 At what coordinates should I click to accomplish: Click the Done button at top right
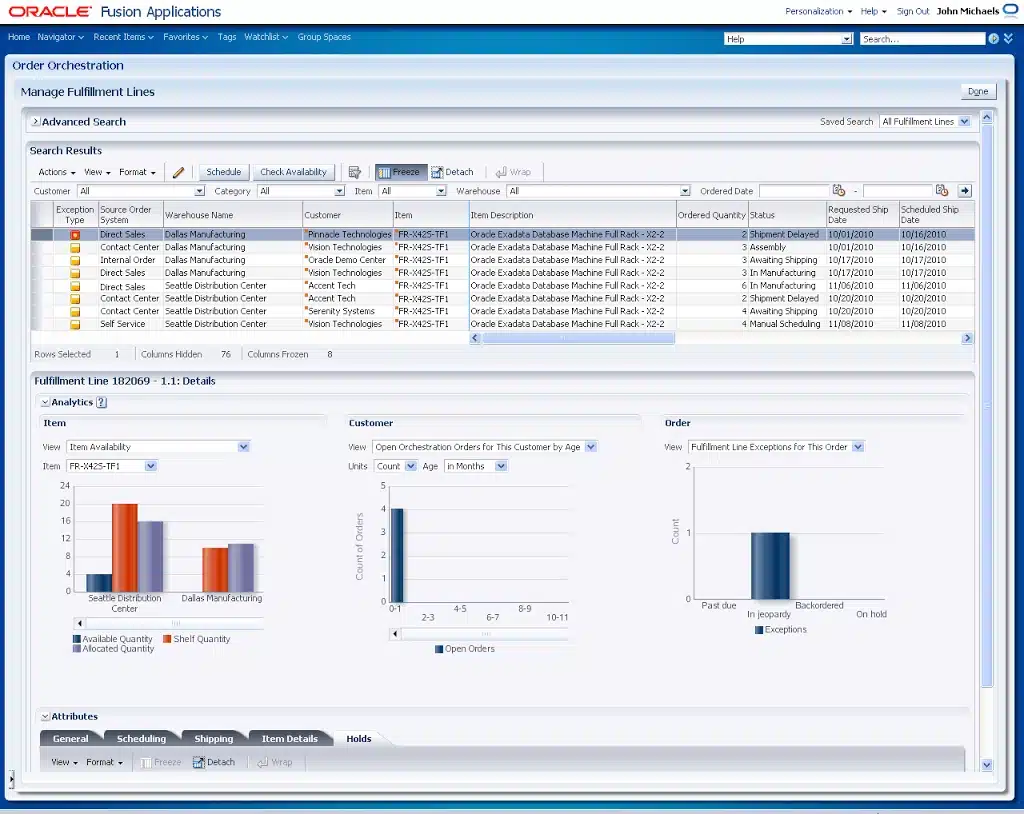coord(978,90)
